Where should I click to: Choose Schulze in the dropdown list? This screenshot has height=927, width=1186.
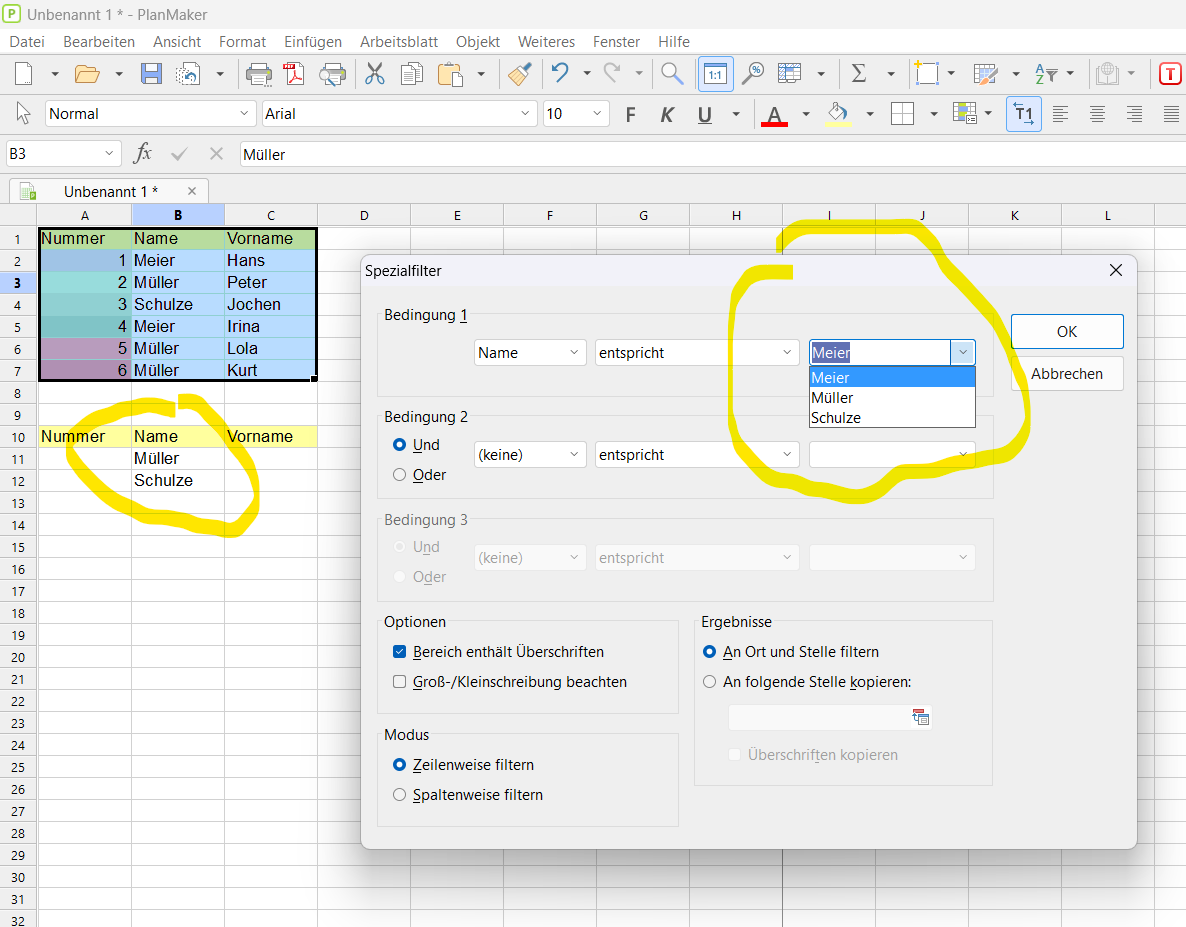coord(892,417)
